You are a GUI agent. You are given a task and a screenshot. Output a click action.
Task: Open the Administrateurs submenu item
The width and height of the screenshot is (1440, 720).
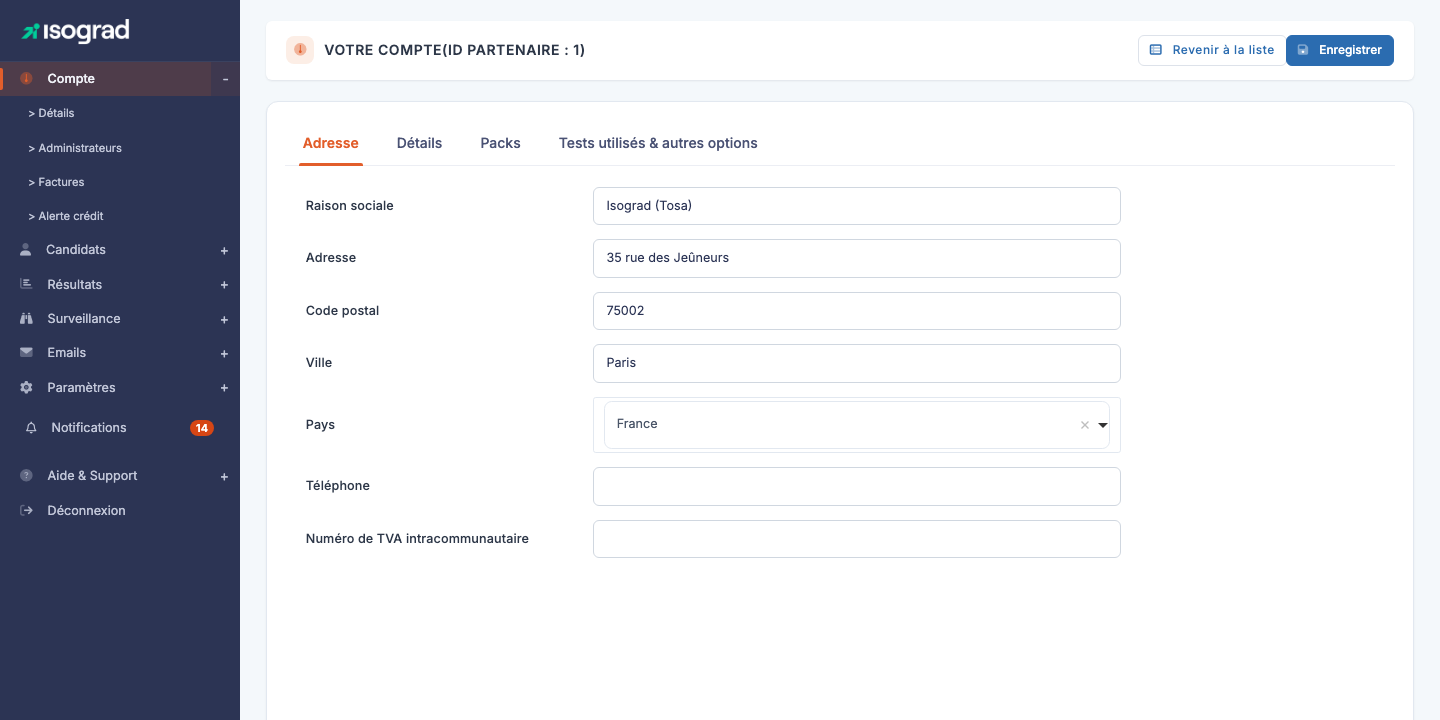pos(75,148)
